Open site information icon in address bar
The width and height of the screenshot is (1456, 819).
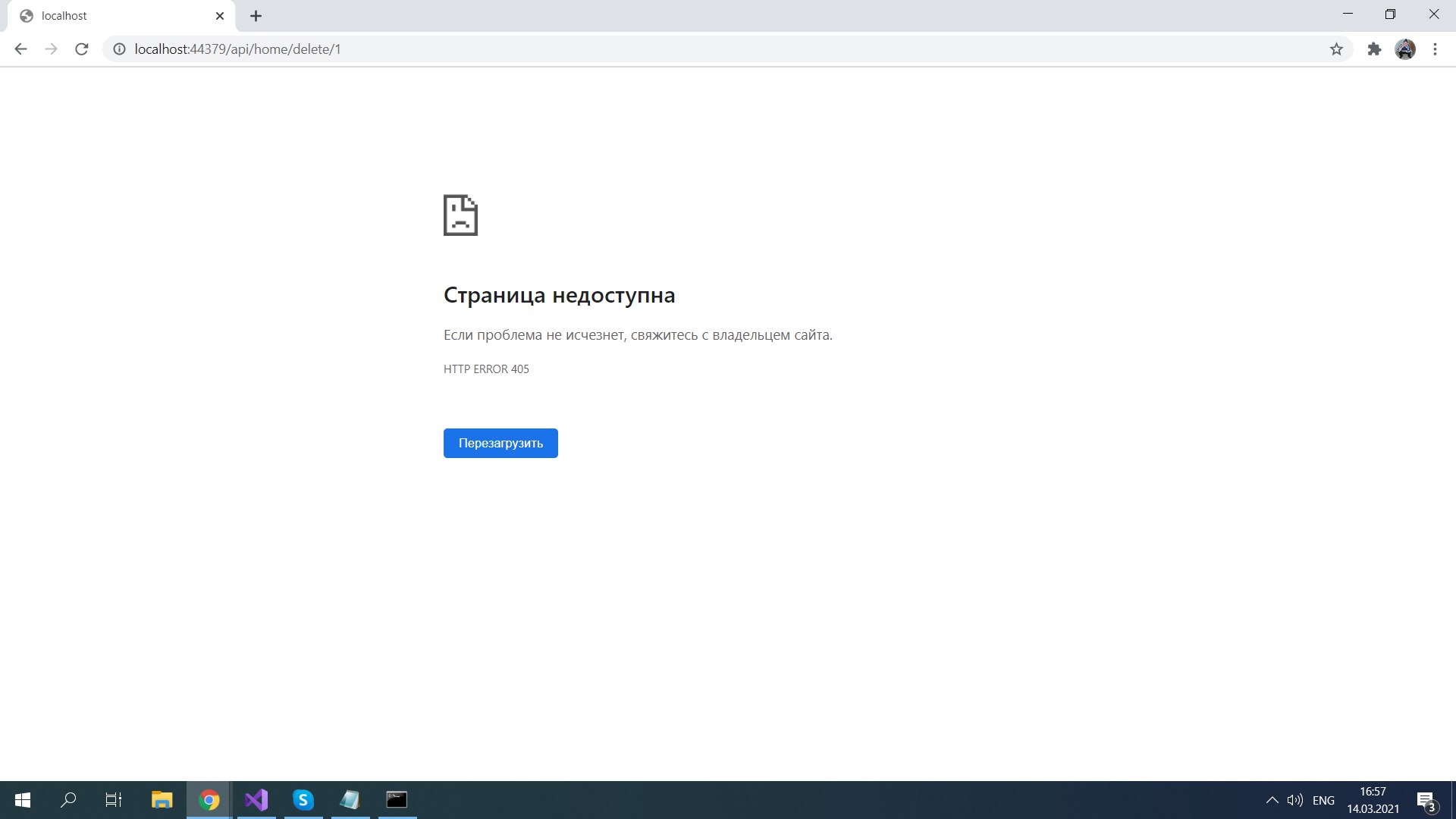pyautogui.click(x=119, y=49)
